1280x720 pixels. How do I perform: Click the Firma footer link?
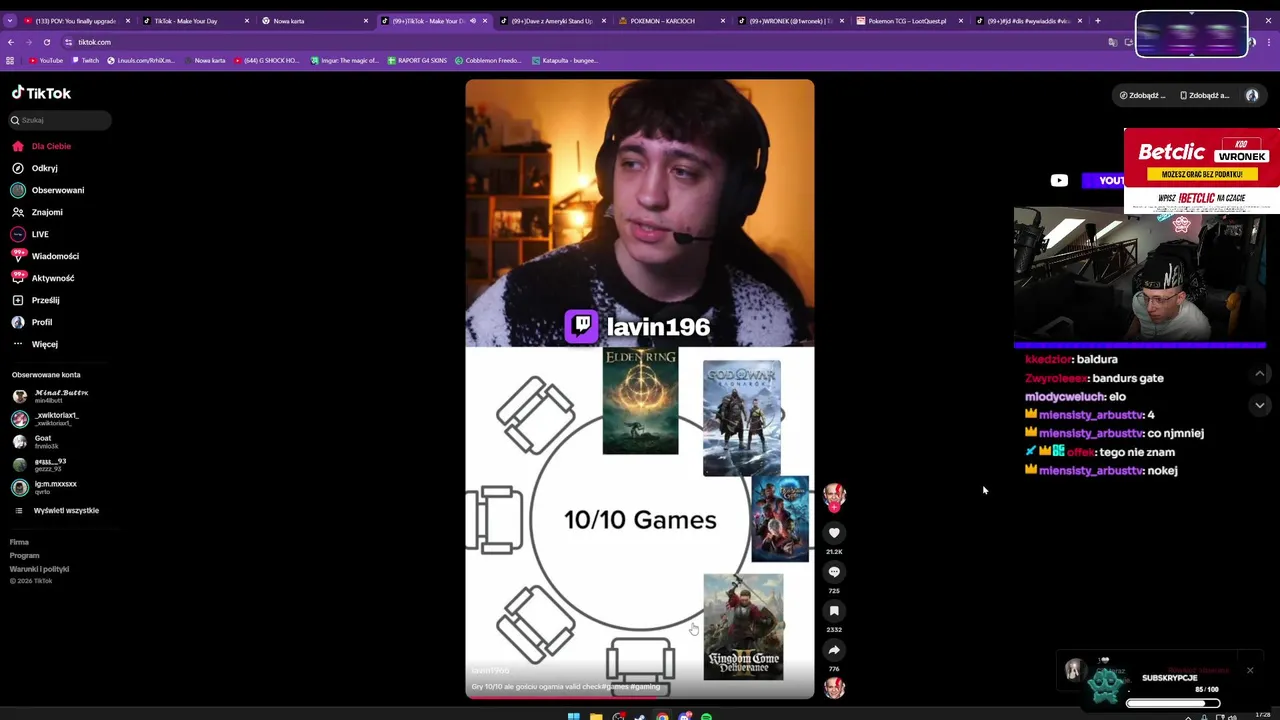19,542
